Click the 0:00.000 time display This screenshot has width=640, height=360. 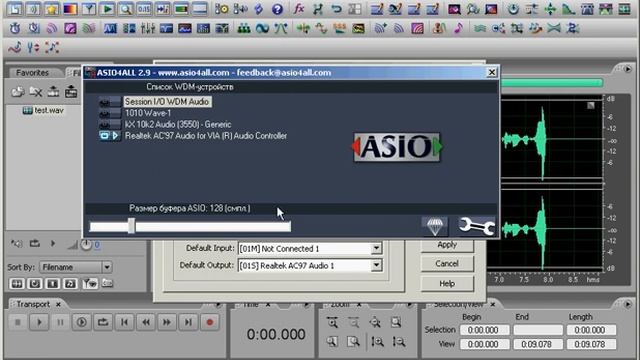point(276,334)
